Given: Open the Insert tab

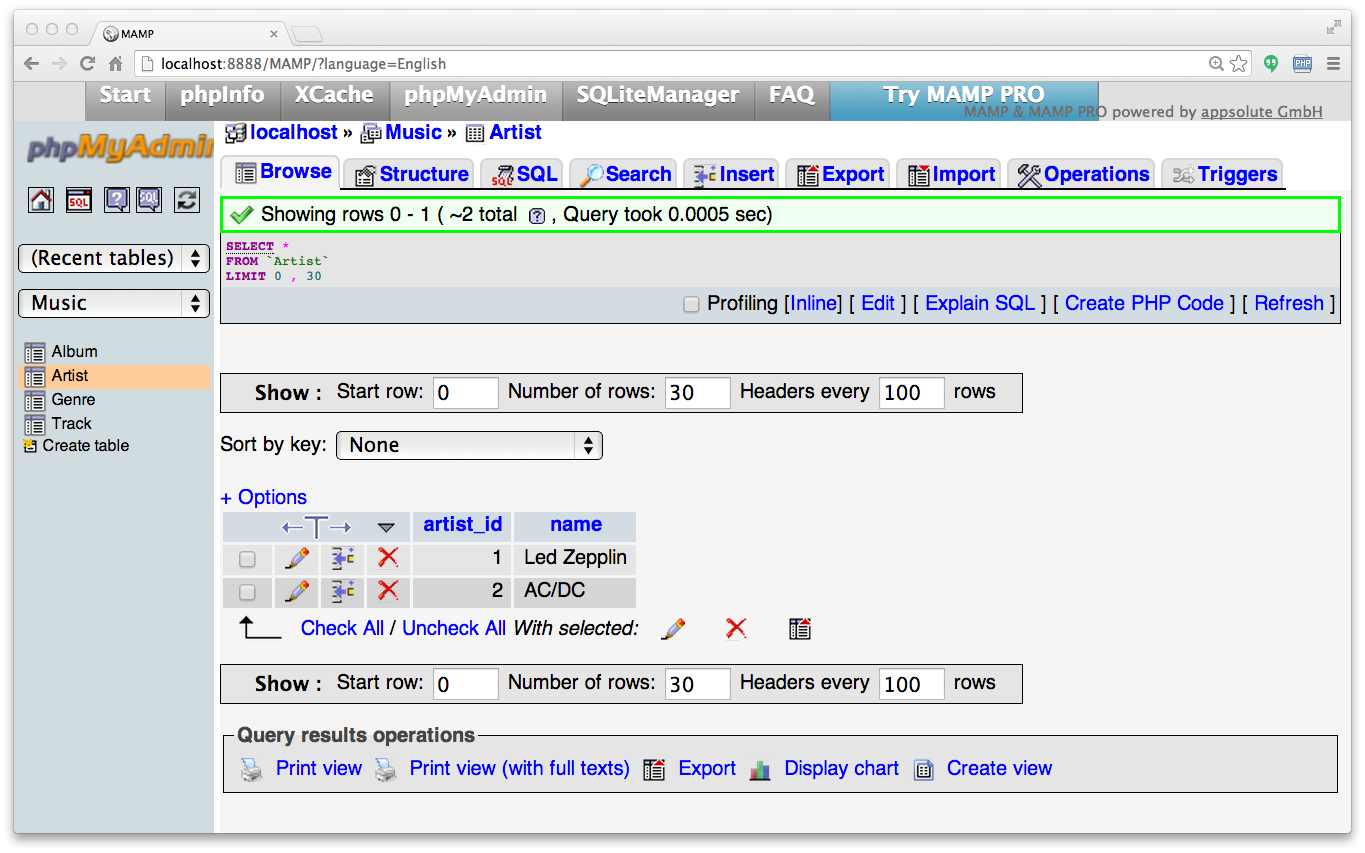Looking at the screenshot, I should pos(734,174).
